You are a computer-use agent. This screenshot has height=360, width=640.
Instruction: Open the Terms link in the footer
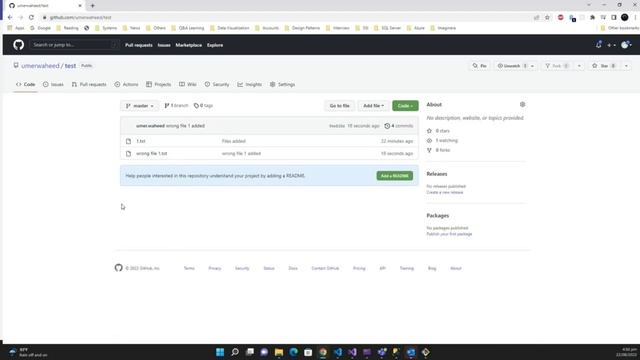pos(189,269)
